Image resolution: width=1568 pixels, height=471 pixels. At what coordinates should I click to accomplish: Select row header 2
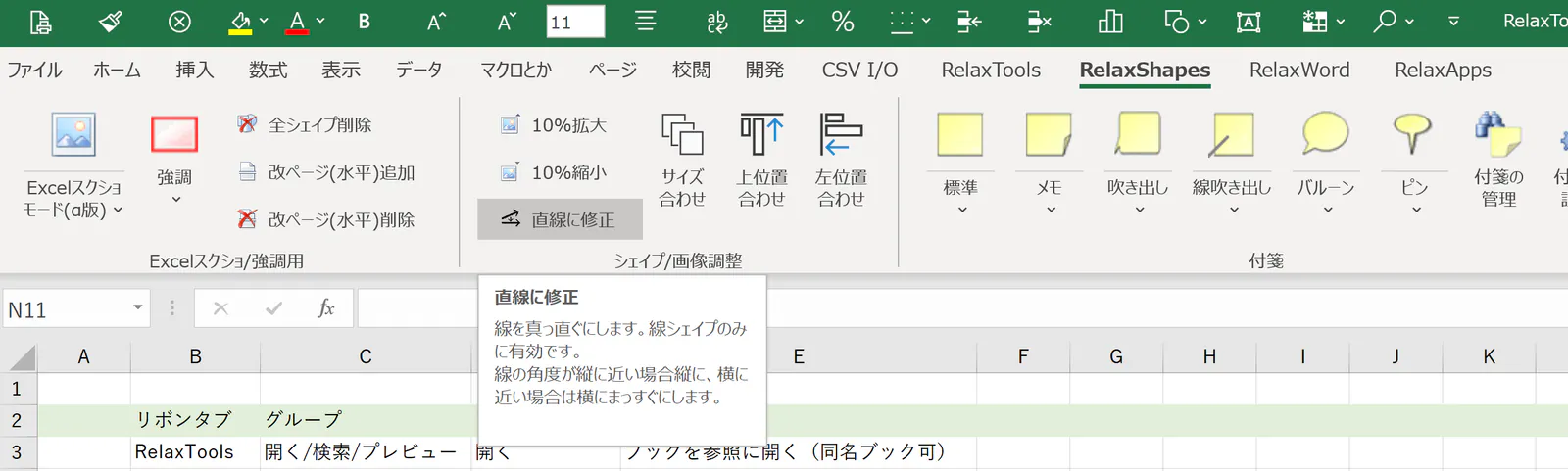click(17, 420)
